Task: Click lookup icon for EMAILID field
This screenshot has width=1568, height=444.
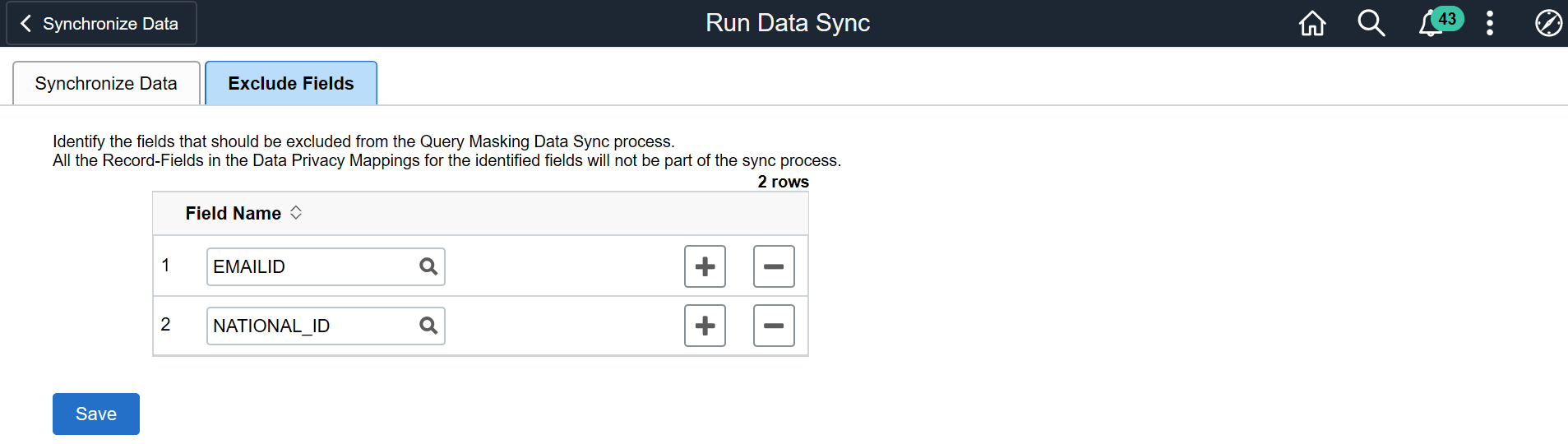Action: point(428,266)
